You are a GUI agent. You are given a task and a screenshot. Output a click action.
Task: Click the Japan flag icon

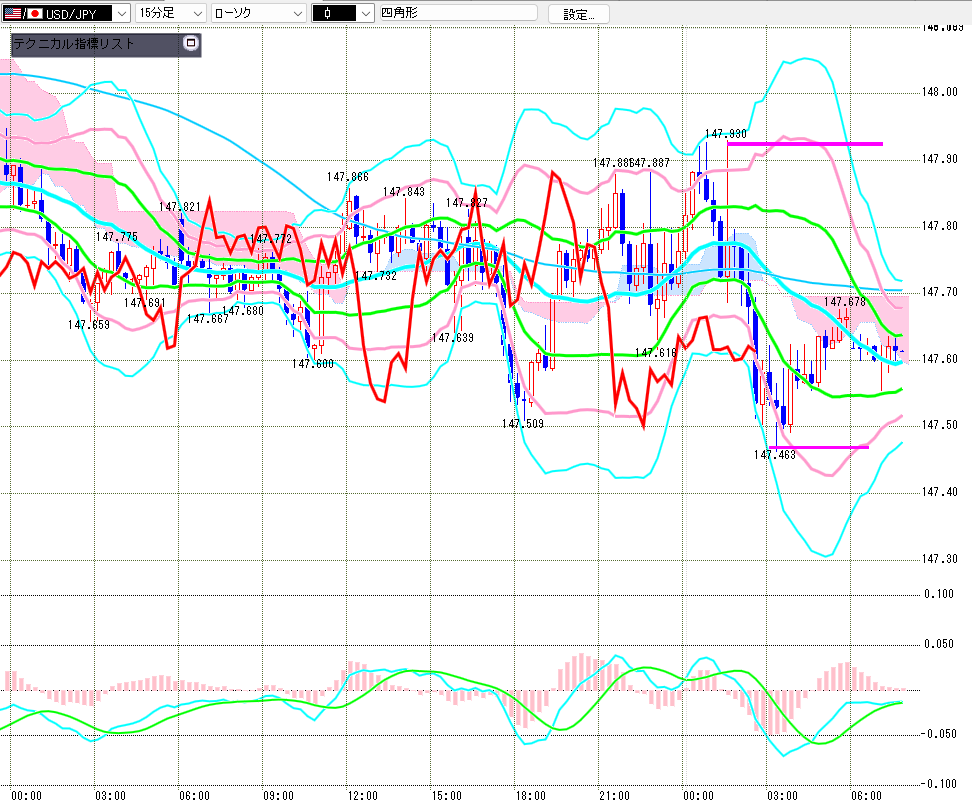pos(36,13)
